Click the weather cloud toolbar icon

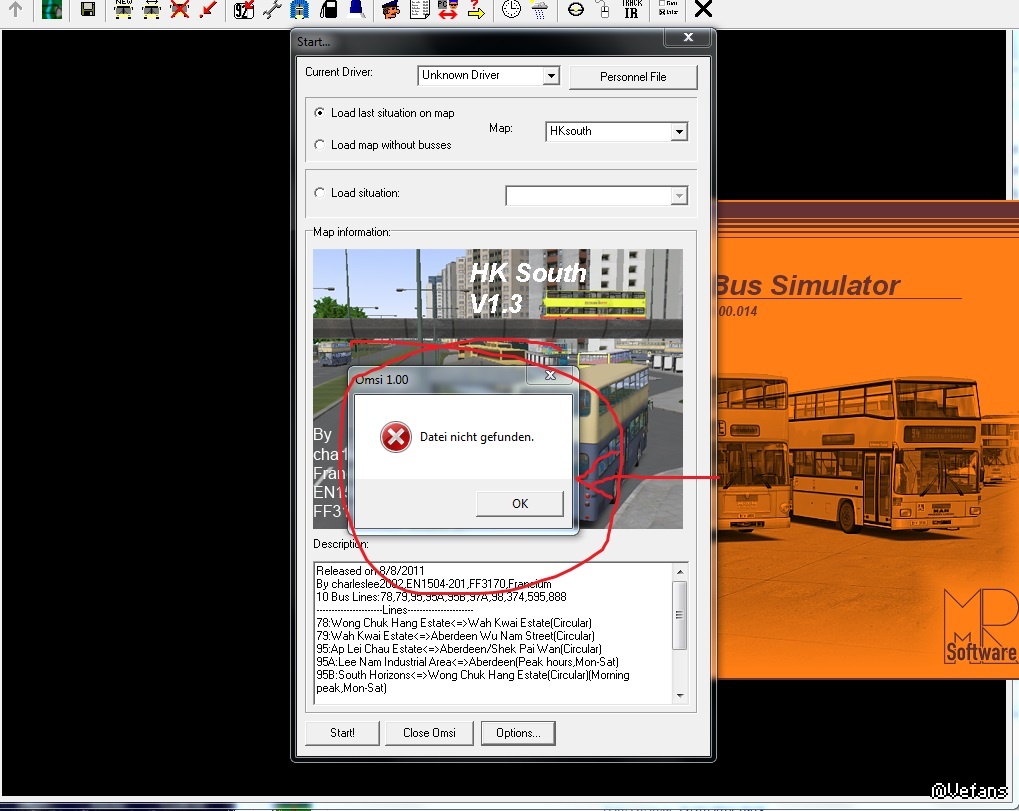point(540,10)
